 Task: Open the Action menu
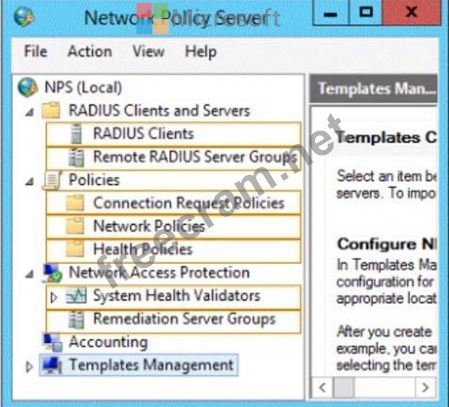coord(90,52)
